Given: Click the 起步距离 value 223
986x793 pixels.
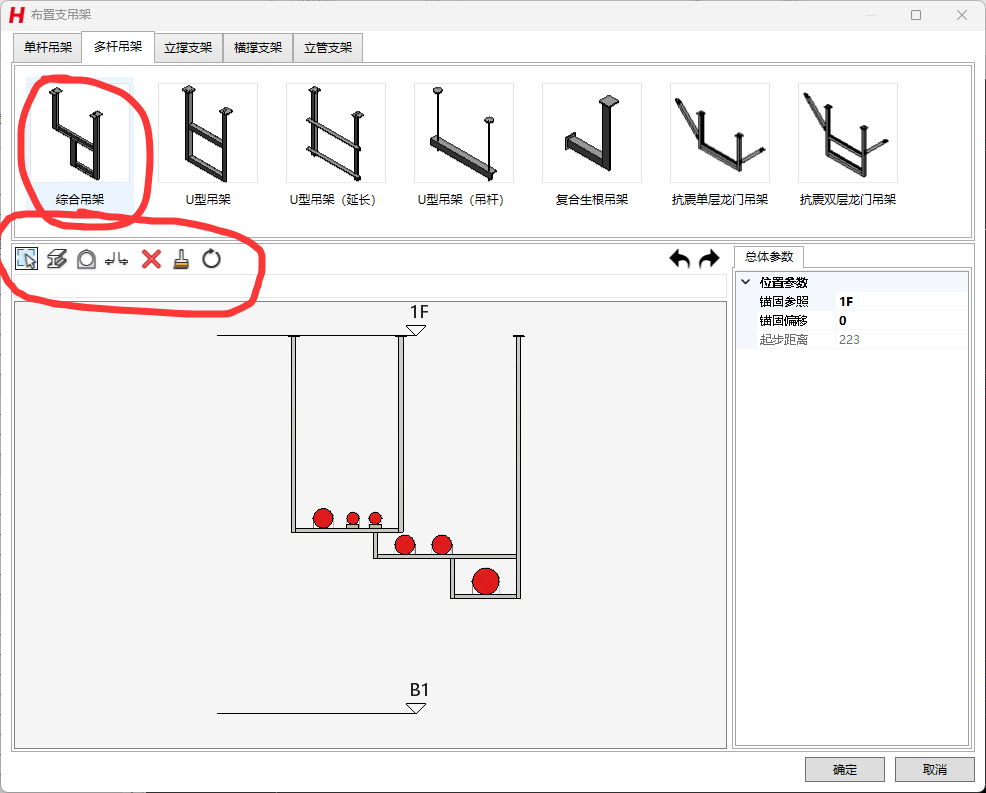Looking at the screenshot, I should [x=902, y=339].
